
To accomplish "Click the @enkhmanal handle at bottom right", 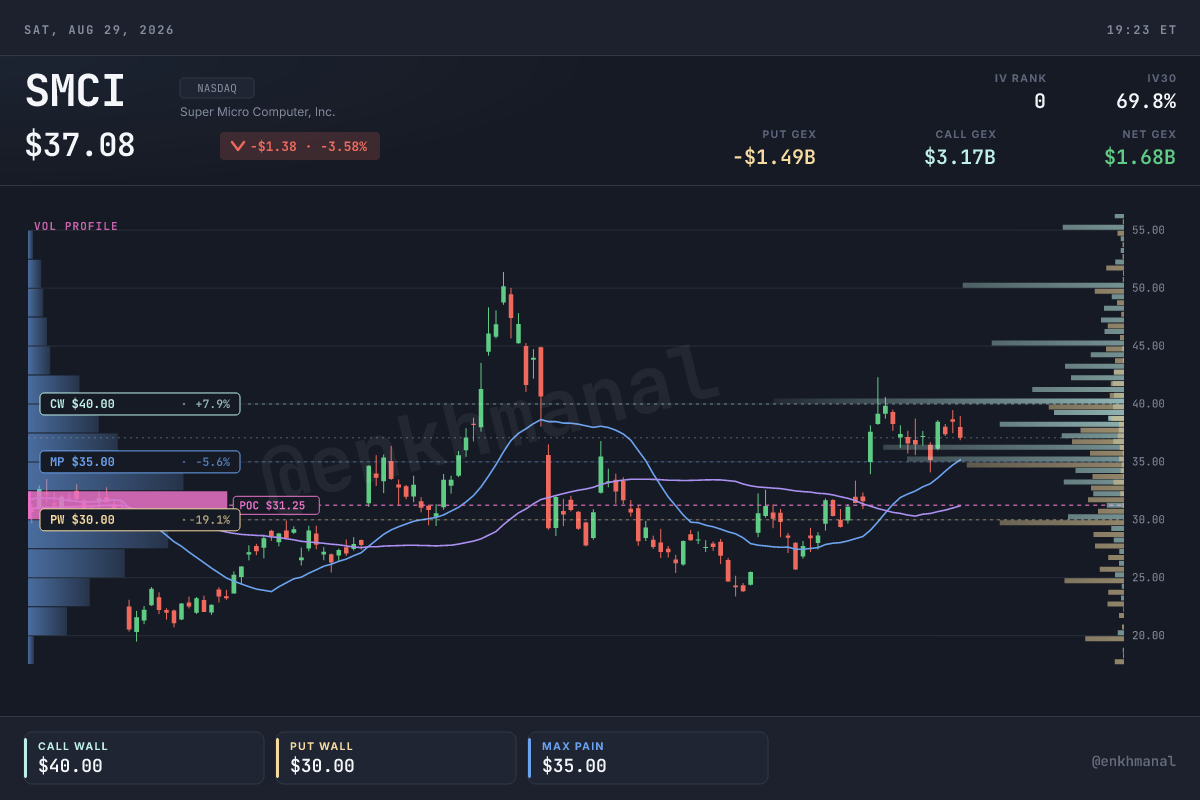I will coord(1134,762).
